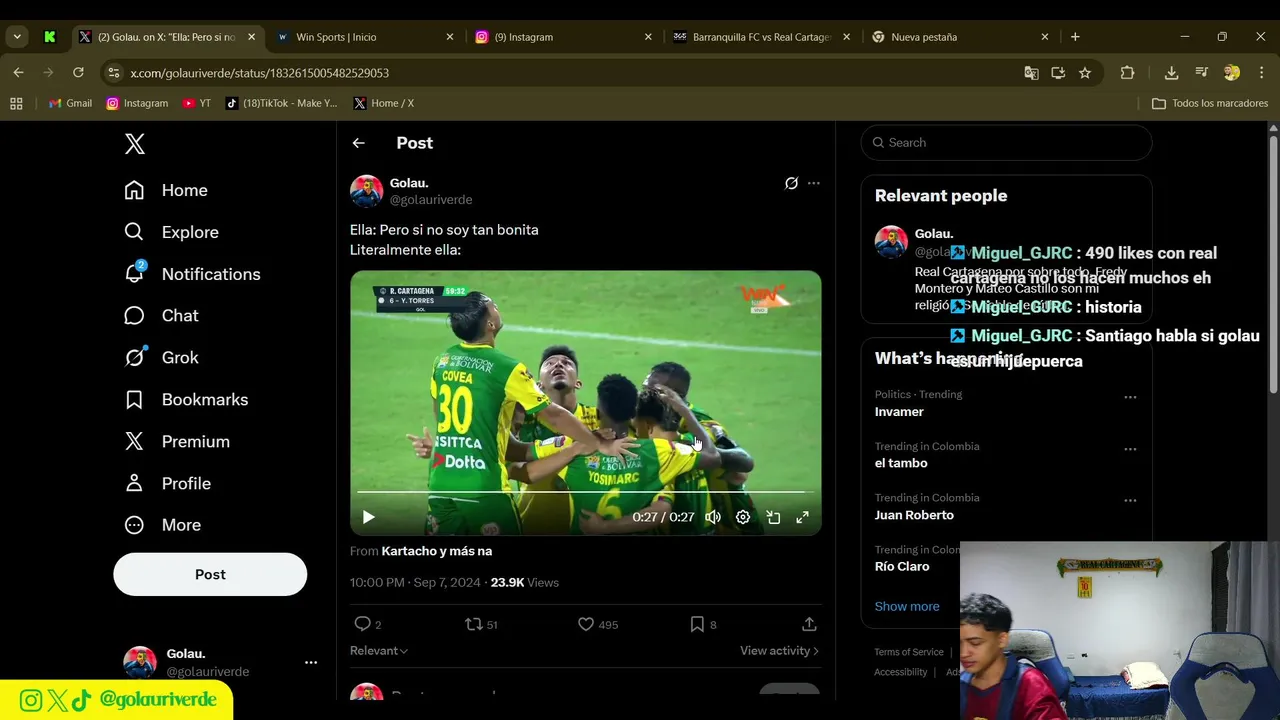Open the More menu in sidebar
1280x720 pixels.
tap(162, 525)
